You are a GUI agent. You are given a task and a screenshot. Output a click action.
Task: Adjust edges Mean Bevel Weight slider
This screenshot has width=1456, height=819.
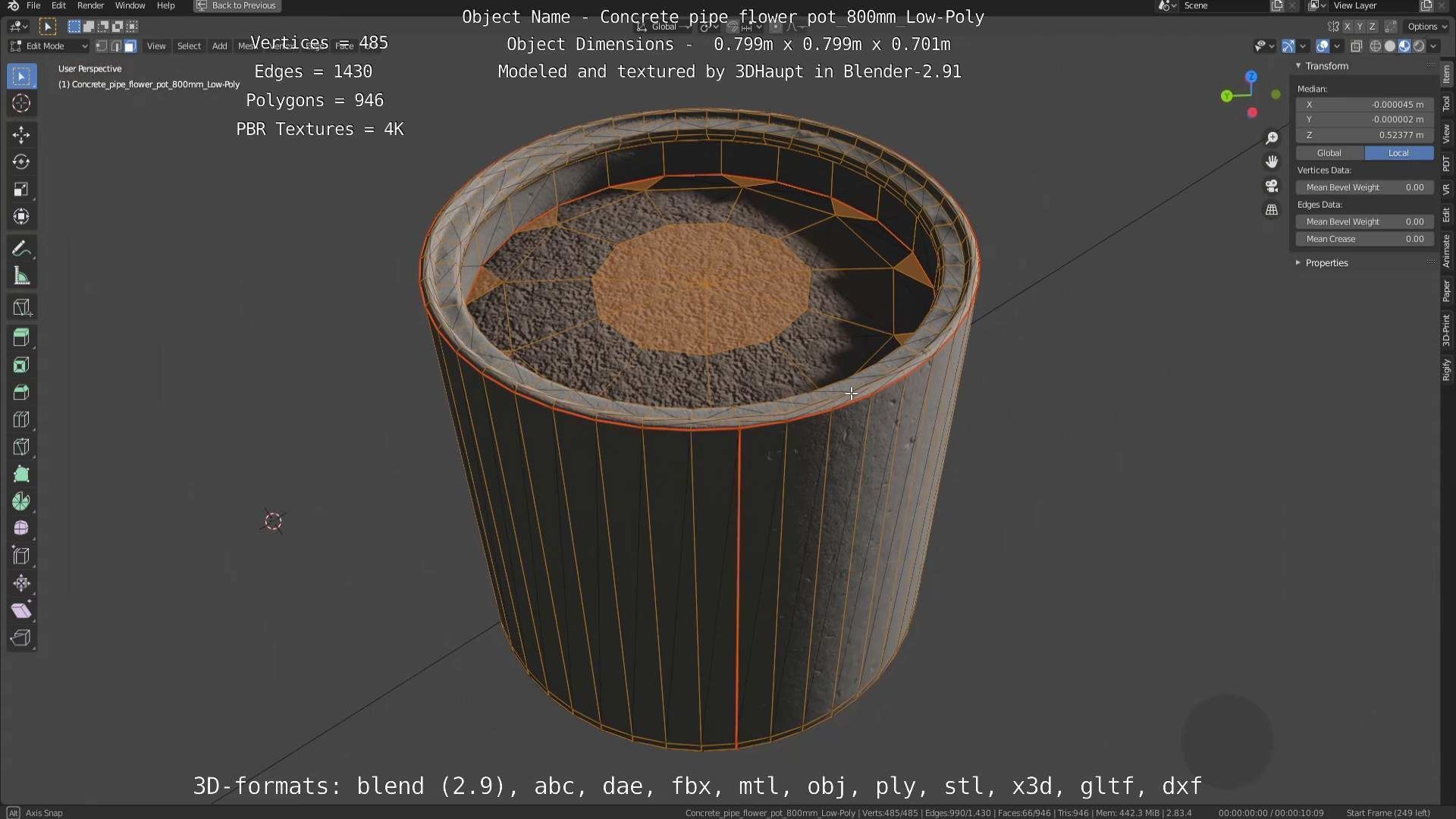[x=1364, y=221]
